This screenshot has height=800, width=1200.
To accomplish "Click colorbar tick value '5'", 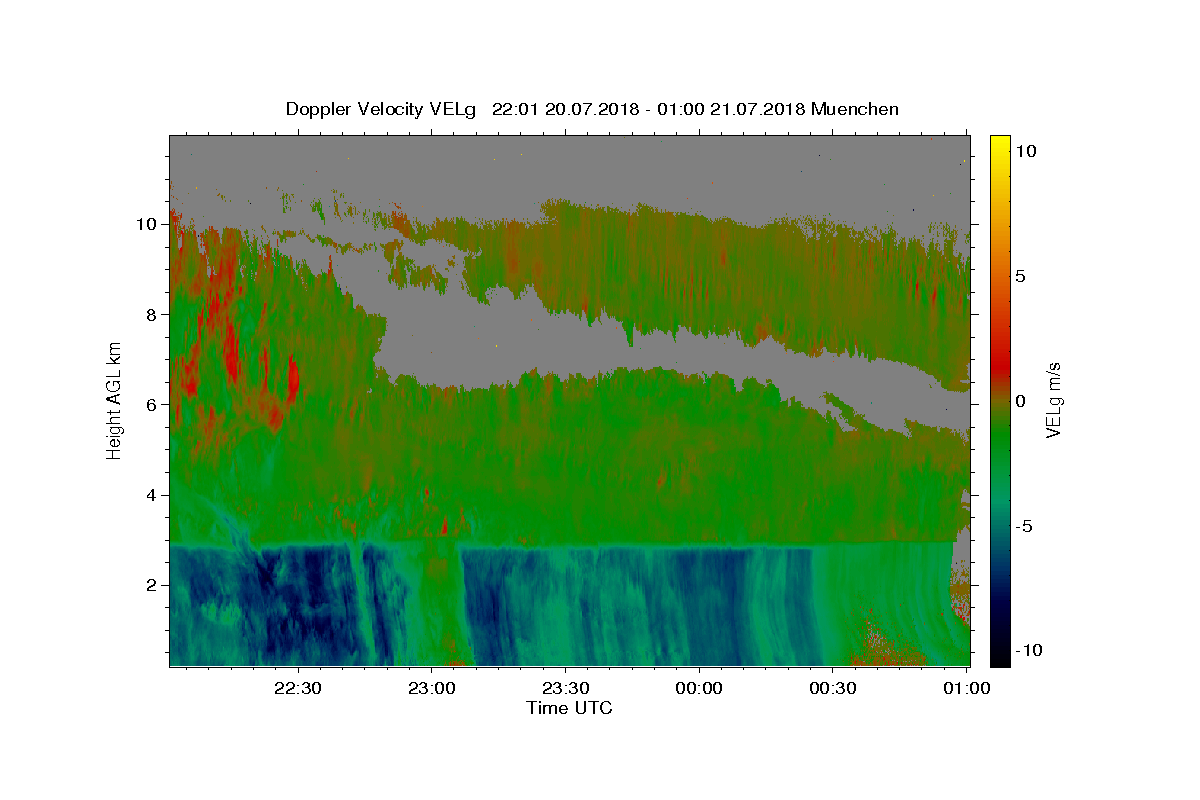I will tap(1021, 276).
